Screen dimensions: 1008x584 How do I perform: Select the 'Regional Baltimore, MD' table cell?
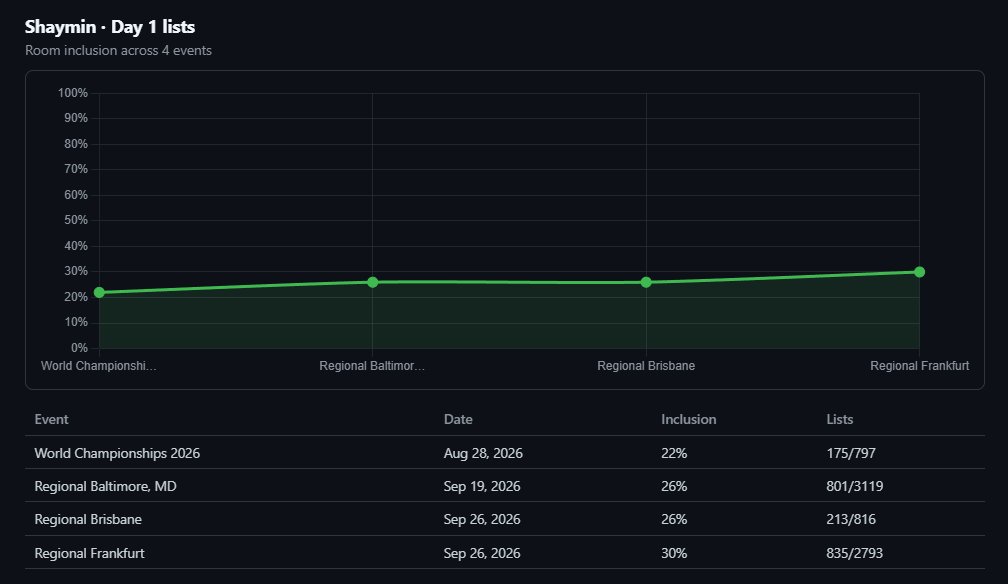(105, 486)
